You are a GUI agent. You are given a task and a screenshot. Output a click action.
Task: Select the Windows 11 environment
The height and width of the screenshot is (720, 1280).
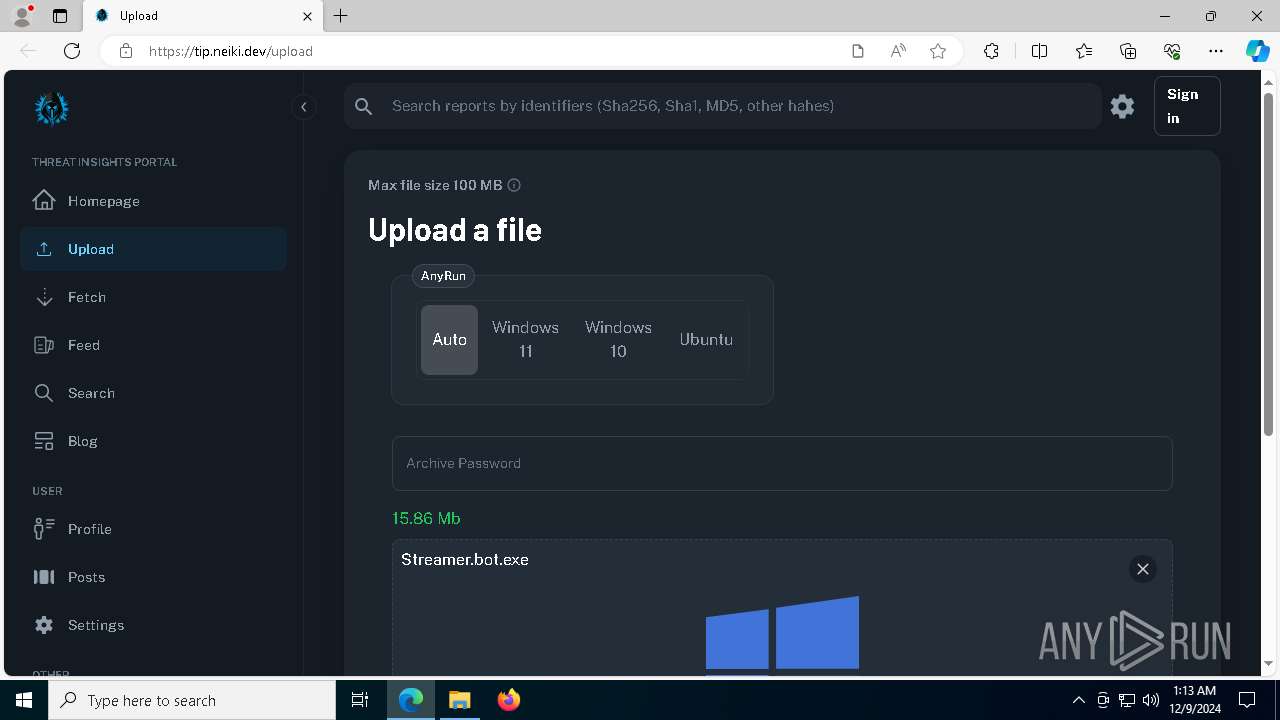tap(525, 340)
